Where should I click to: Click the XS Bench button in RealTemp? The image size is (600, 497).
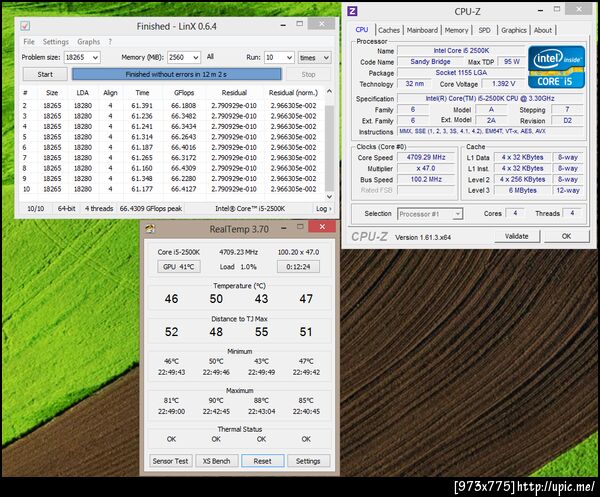coord(217,461)
